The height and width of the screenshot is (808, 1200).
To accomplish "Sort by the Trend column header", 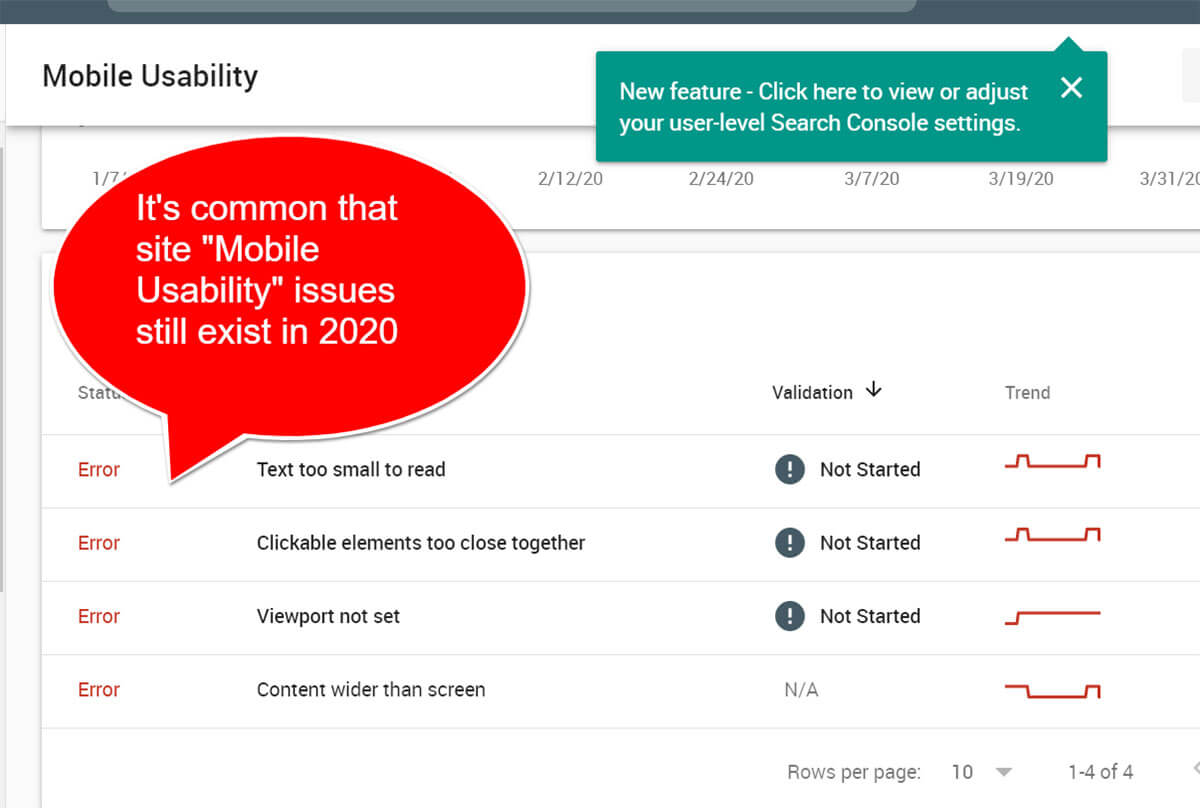I will click(x=1028, y=392).
